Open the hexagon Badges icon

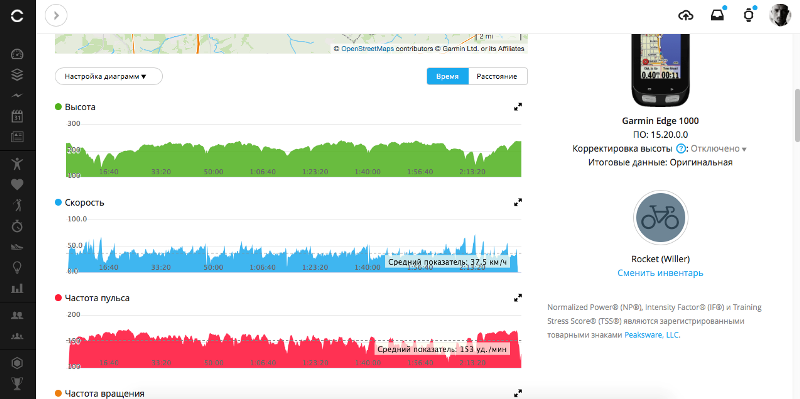pyautogui.click(x=17, y=363)
